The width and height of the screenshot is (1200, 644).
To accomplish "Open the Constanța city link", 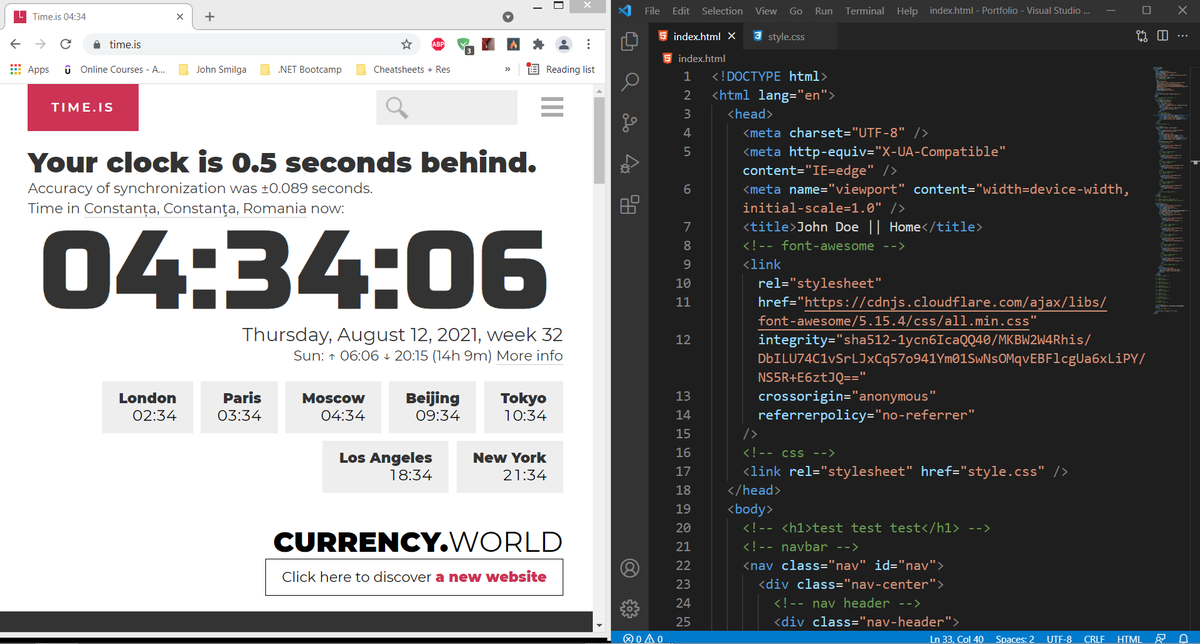I will point(119,208).
